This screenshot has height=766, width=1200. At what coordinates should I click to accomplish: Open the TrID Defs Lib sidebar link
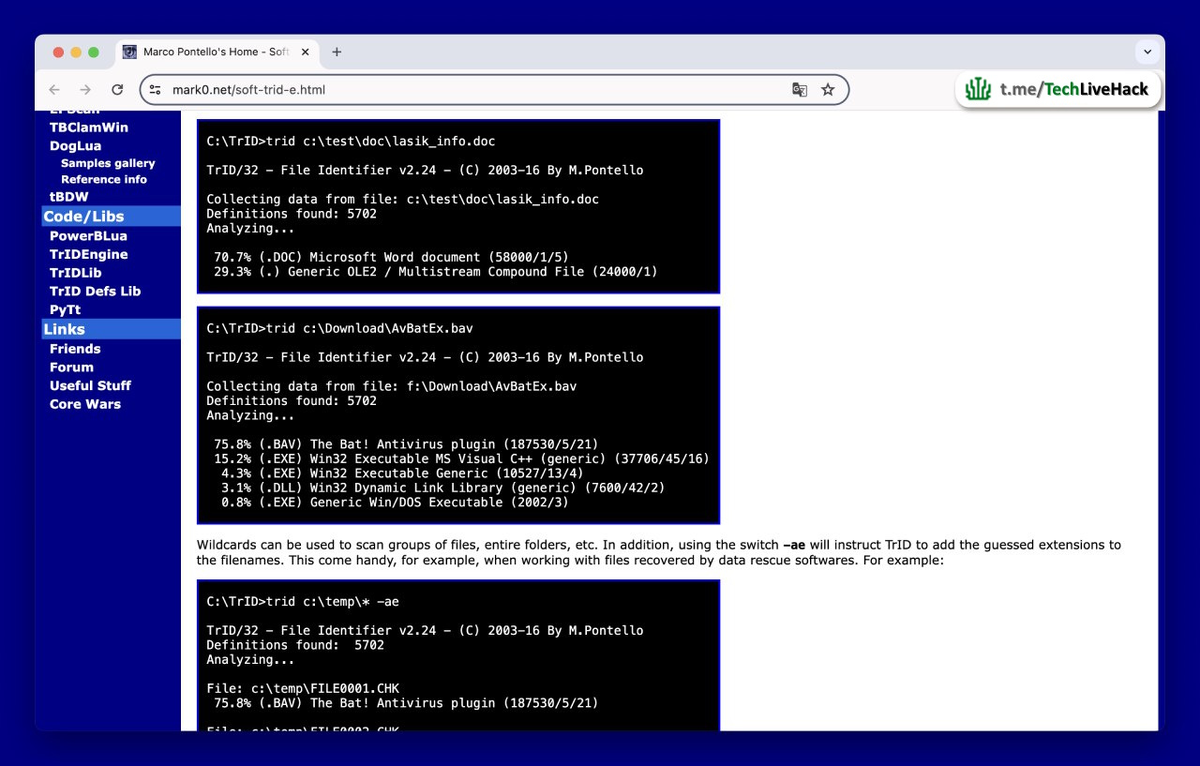(95, 291)
